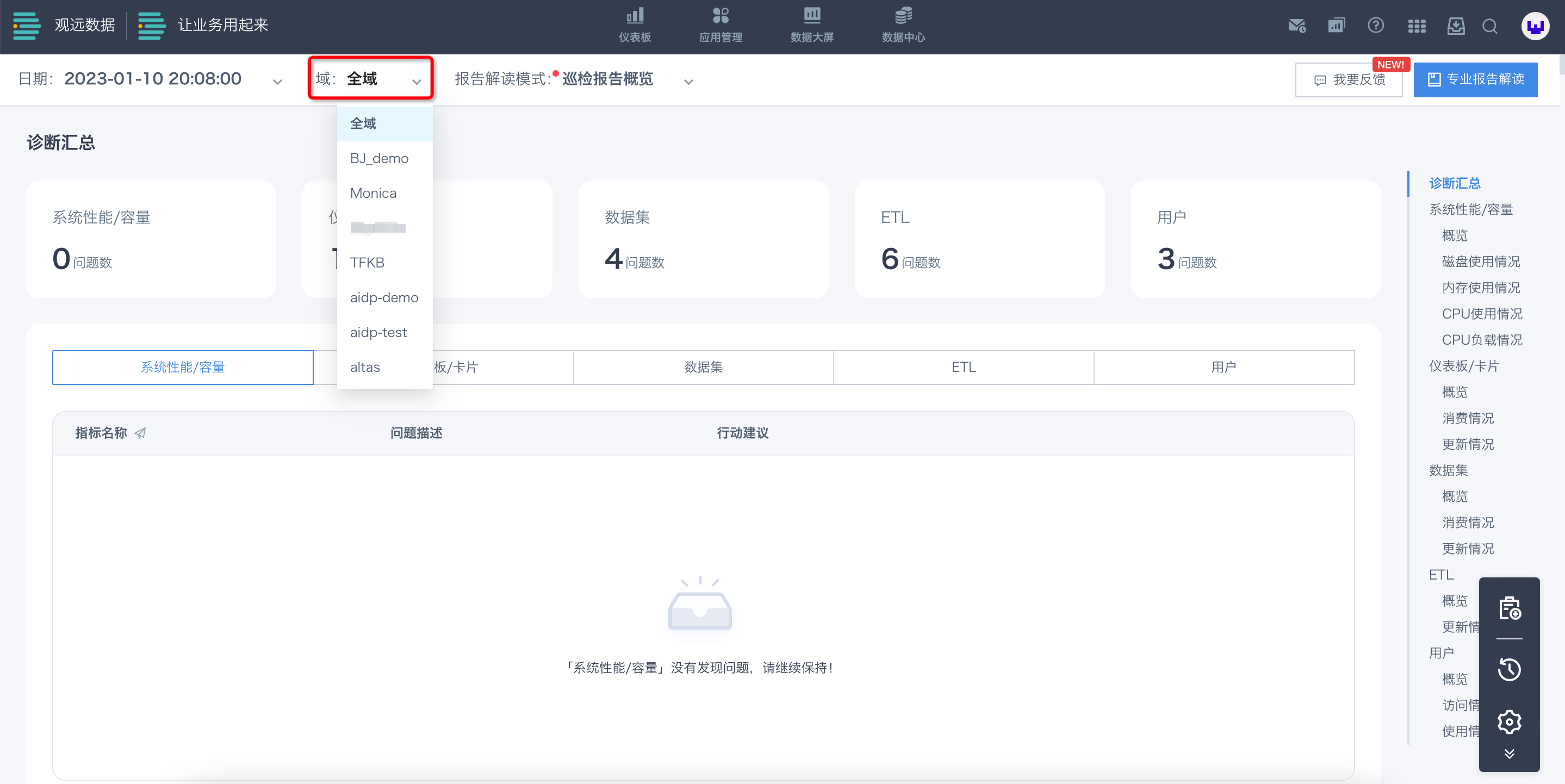
Task: Select TFKB in the domain list
Action: coord(384,263)
